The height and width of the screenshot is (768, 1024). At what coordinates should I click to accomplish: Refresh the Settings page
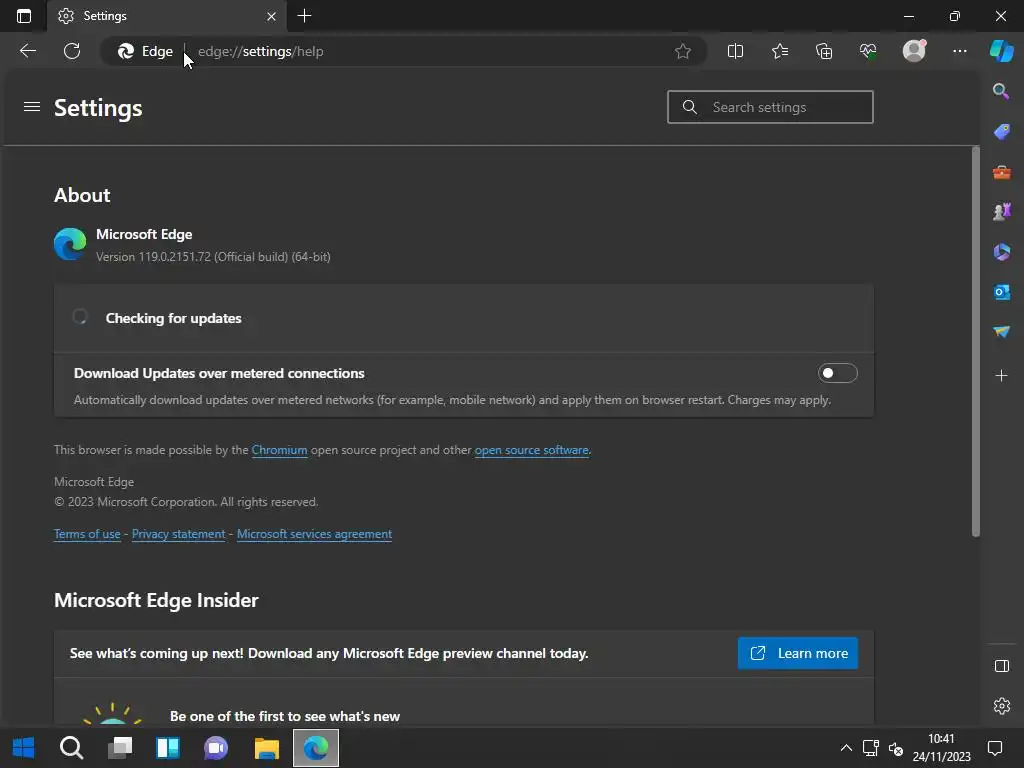72,51
